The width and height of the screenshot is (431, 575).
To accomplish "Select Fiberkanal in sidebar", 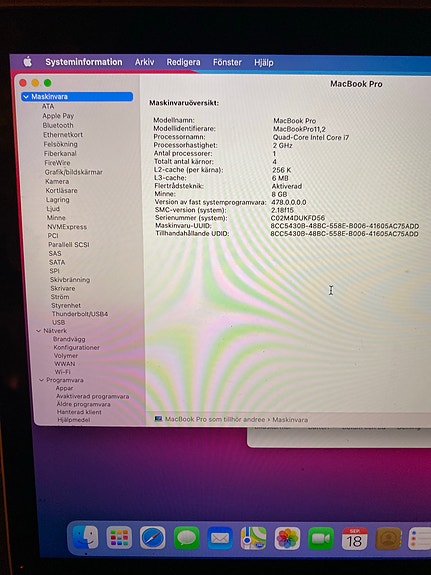I will tap(60, 154).
